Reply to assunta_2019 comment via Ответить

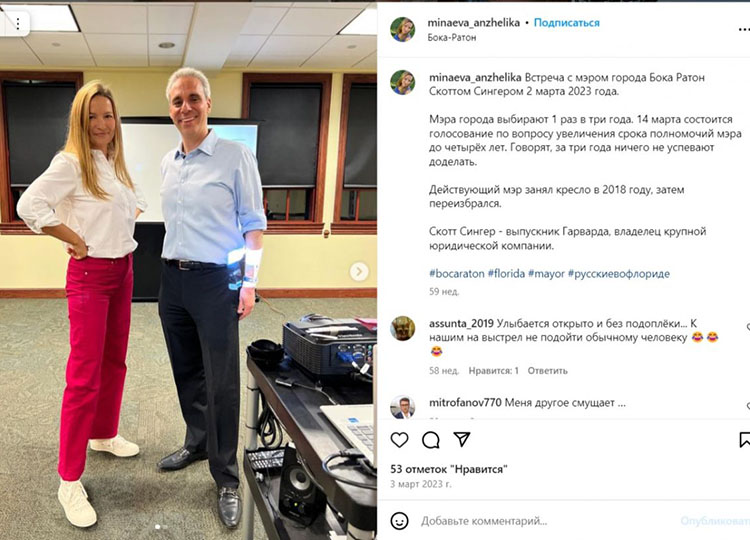[x=547, y=371]
